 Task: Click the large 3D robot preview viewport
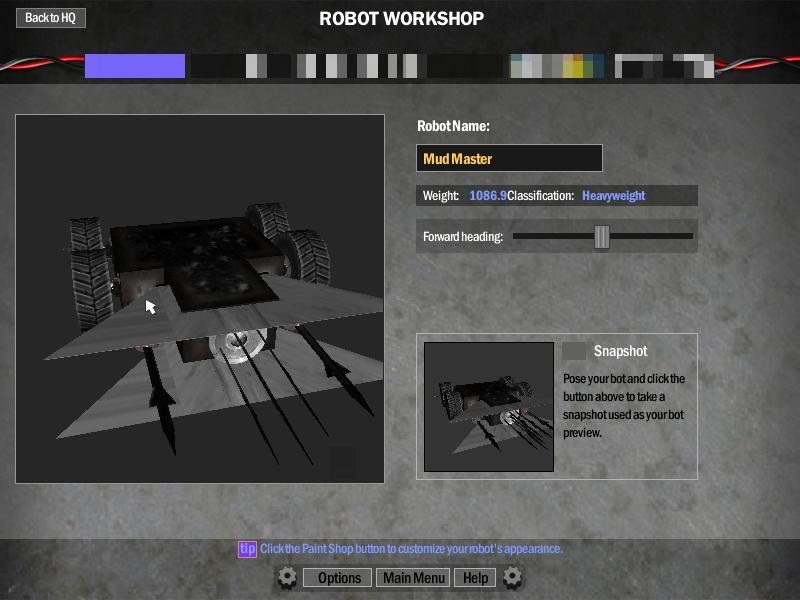point(200,298)
